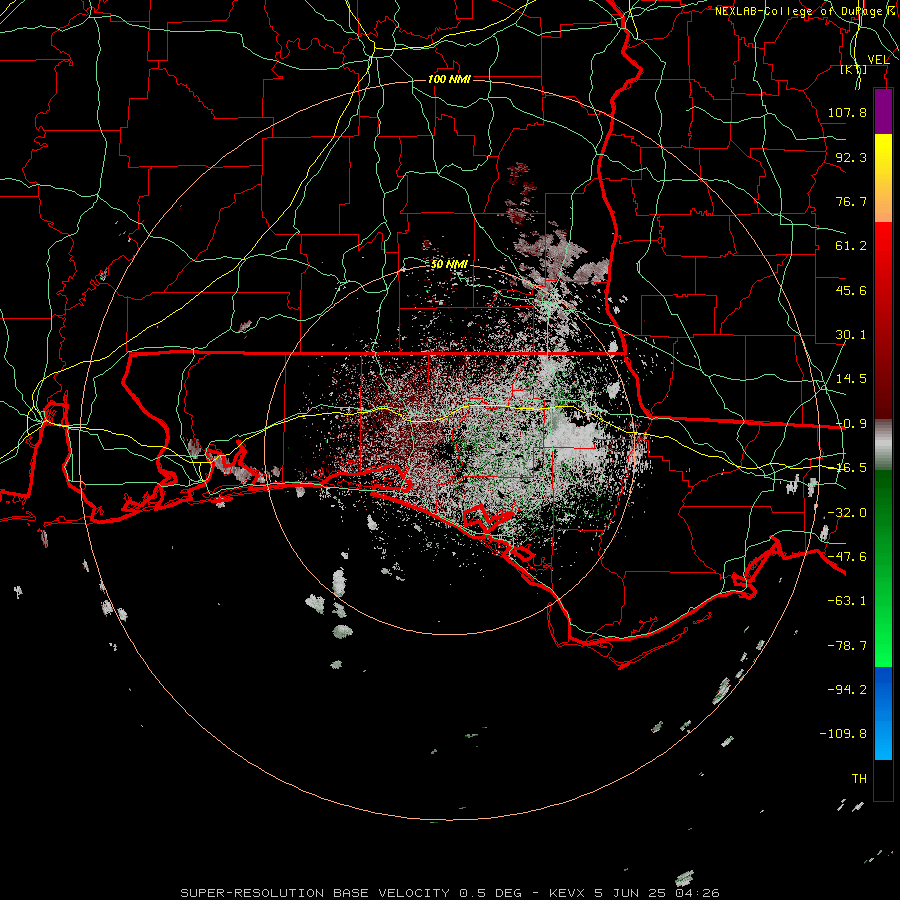
Task: Select the 92.3 value on velocity scale
Action: click(851, 157)
